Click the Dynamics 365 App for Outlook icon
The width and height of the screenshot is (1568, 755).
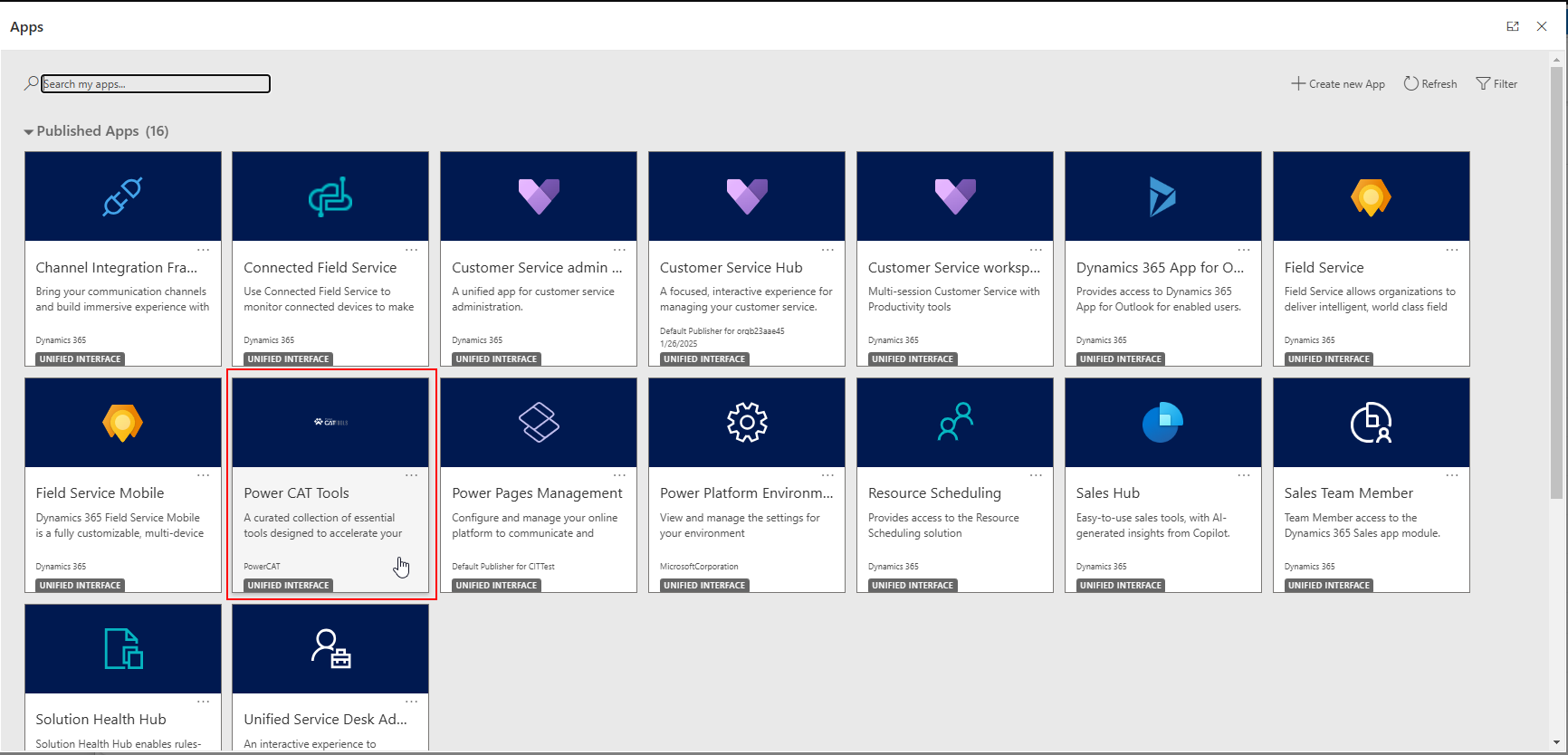1162,197
